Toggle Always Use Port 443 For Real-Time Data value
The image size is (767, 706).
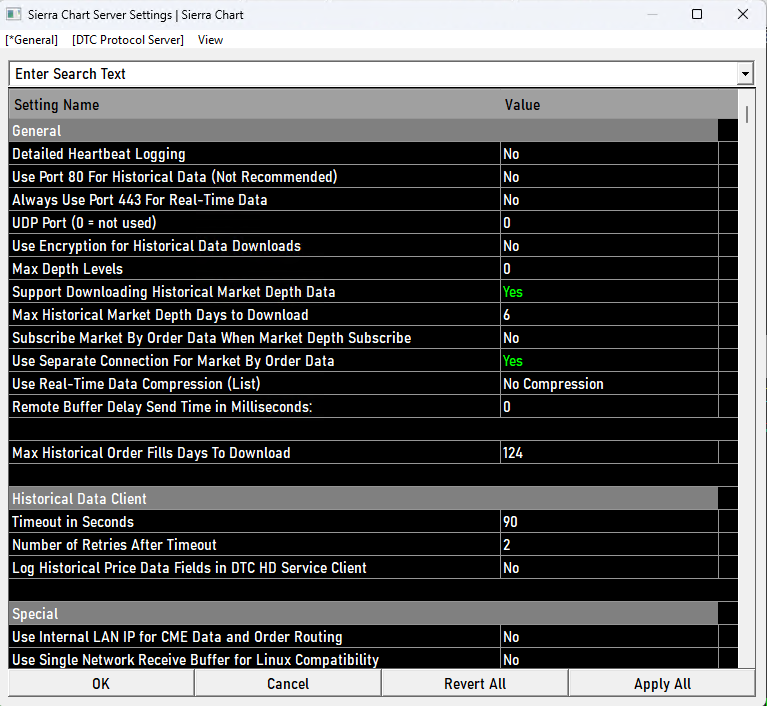tap(609, 200)
